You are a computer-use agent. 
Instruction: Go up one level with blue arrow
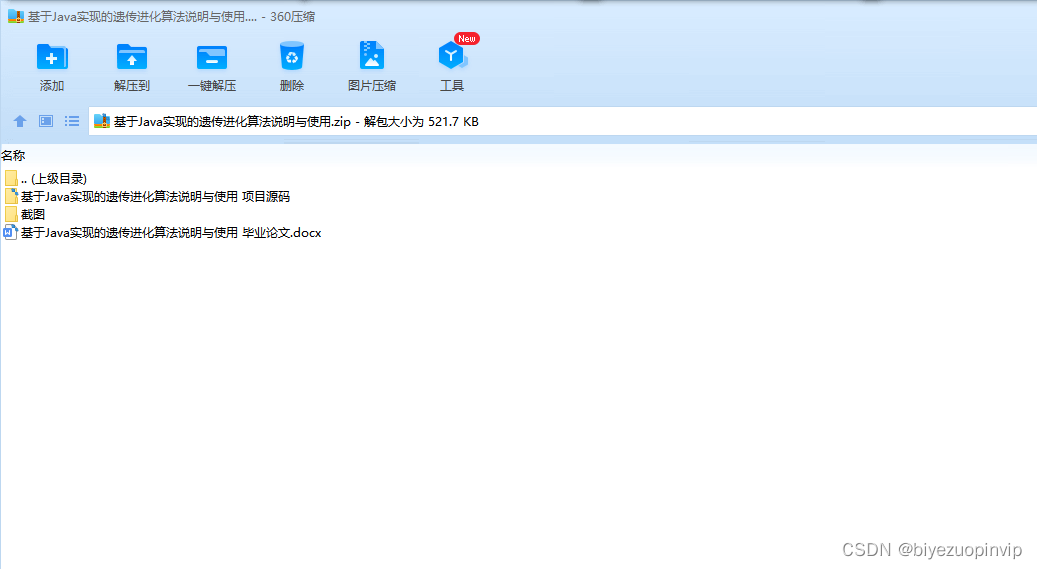point(20,121)
